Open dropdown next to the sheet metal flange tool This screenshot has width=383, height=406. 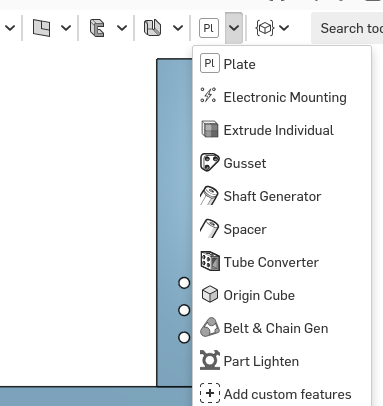[x=178, y=28]
